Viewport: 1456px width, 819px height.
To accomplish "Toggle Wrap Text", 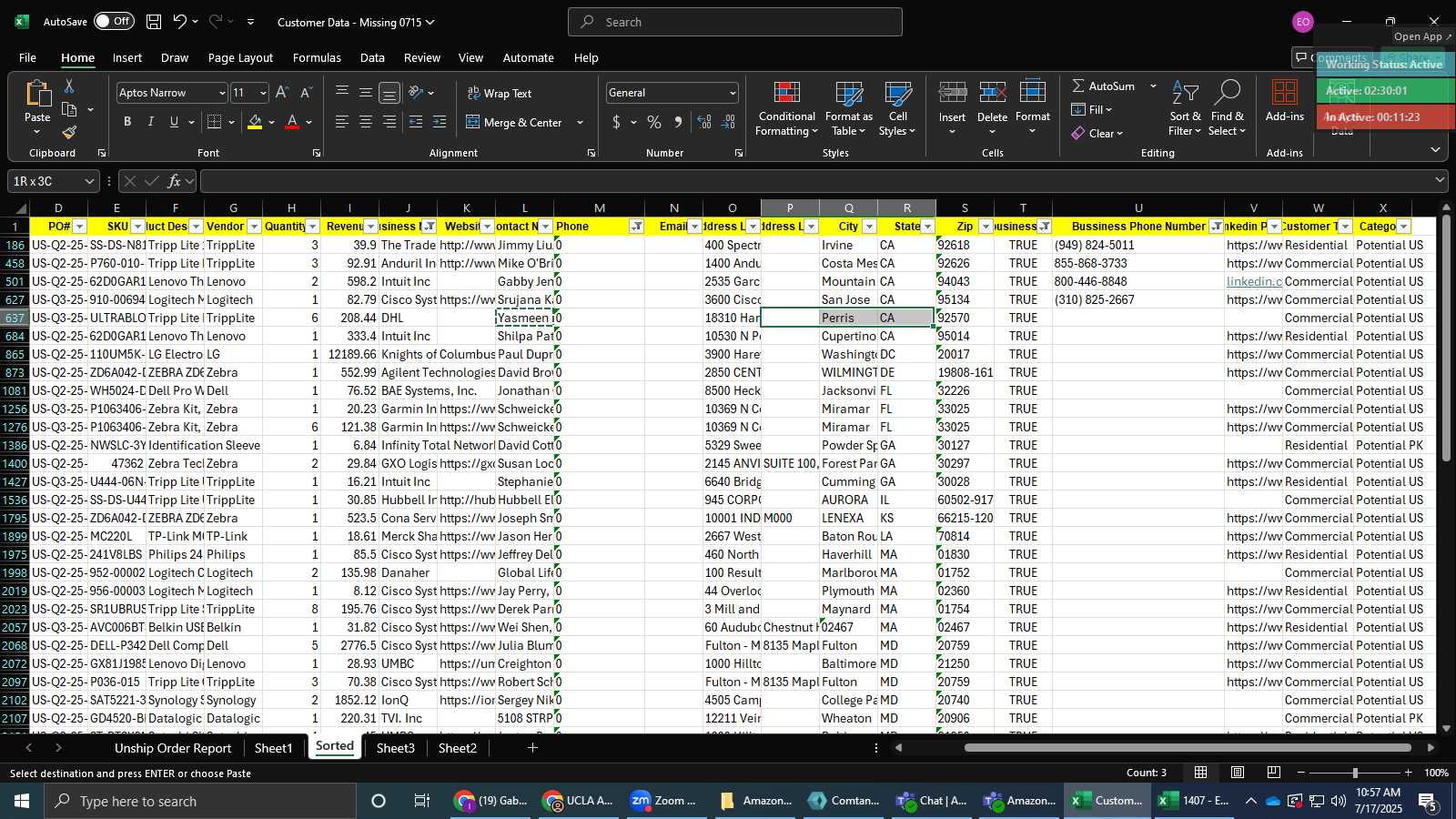I will coord(500,93).
